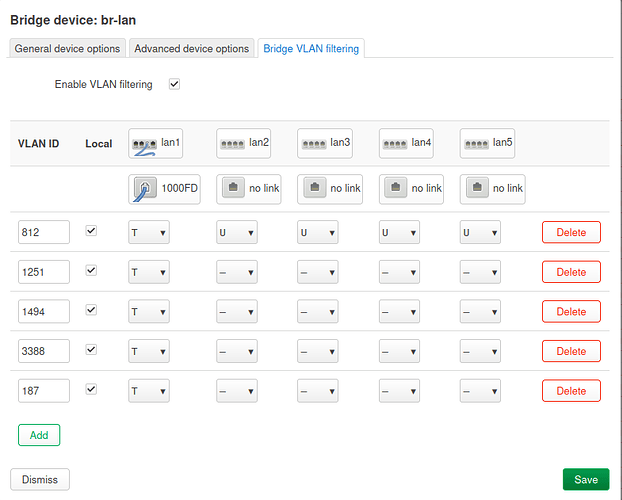622x500 pixels.
Task: Click the lan5 no link status icon
Action: tap(478, 188)
